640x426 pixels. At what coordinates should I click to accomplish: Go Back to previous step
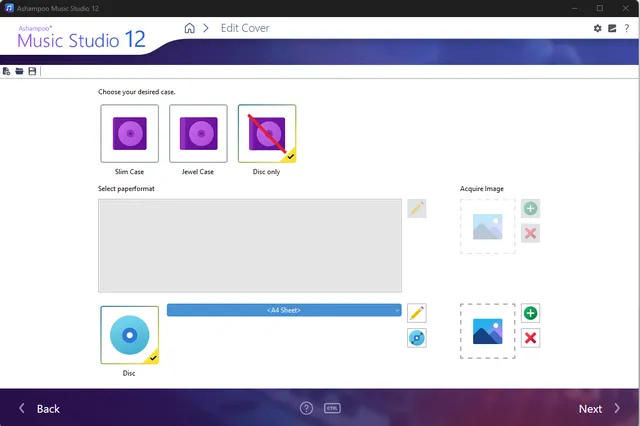point(40,409)
